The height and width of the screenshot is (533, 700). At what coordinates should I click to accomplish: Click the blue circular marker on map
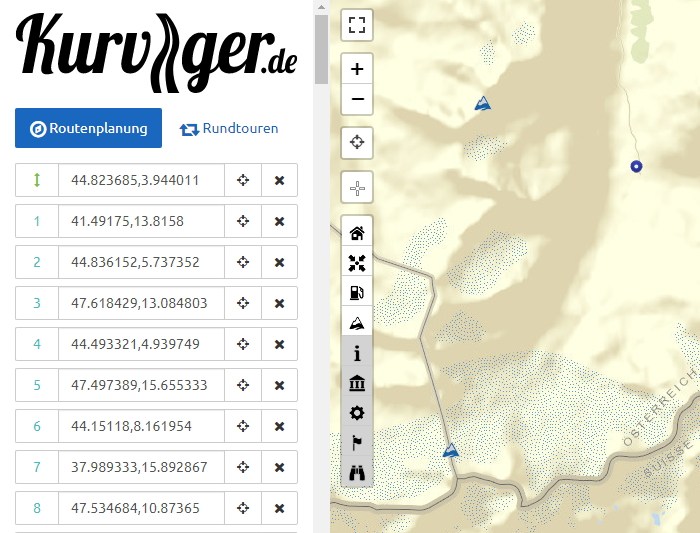(x=635, y=166)
